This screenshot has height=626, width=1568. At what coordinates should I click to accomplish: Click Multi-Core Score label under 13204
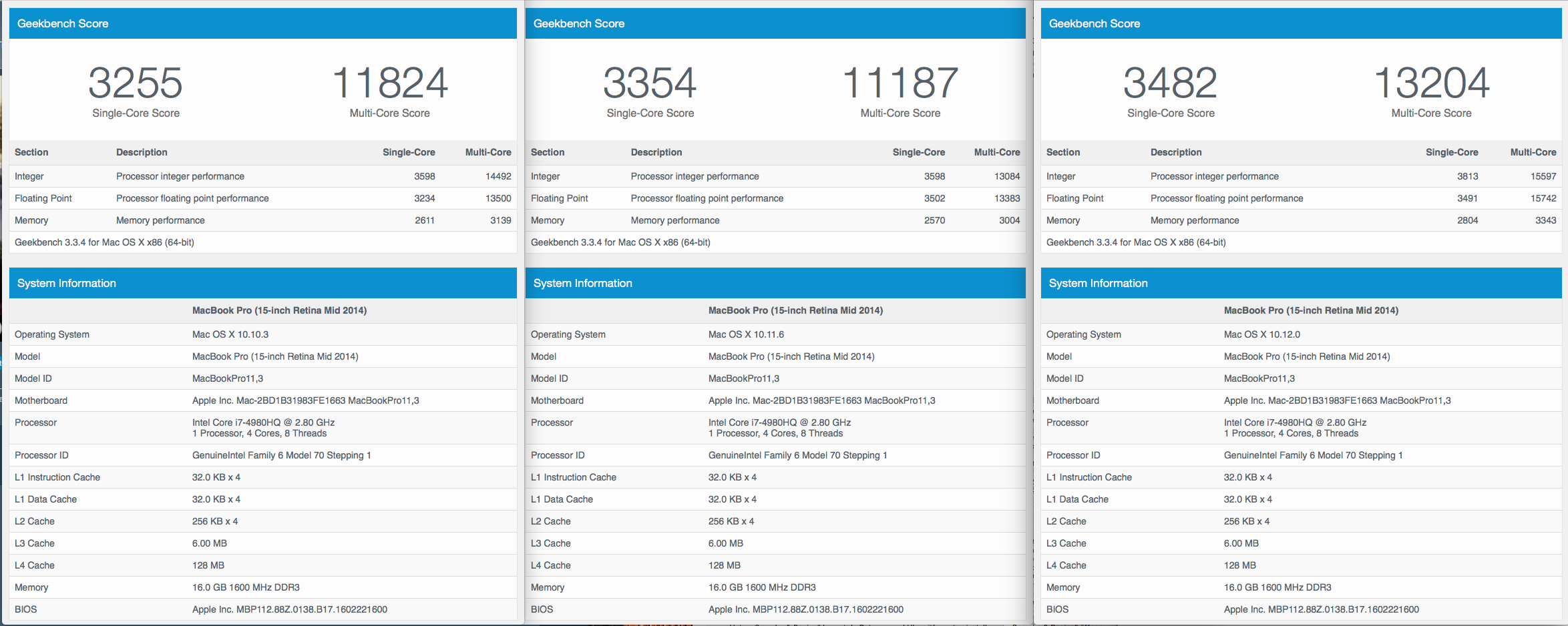pos(1432,113)
